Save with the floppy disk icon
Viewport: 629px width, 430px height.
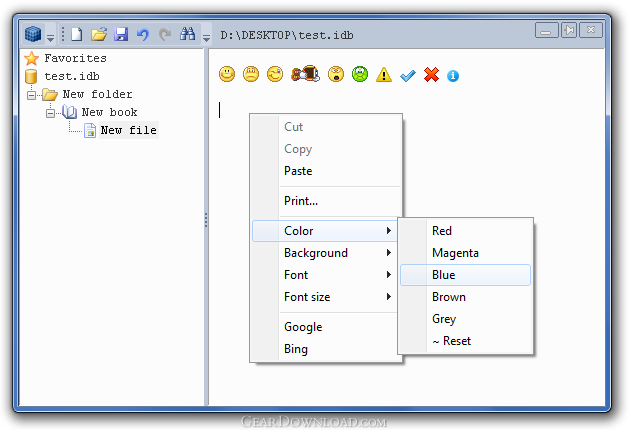[121, 34]
